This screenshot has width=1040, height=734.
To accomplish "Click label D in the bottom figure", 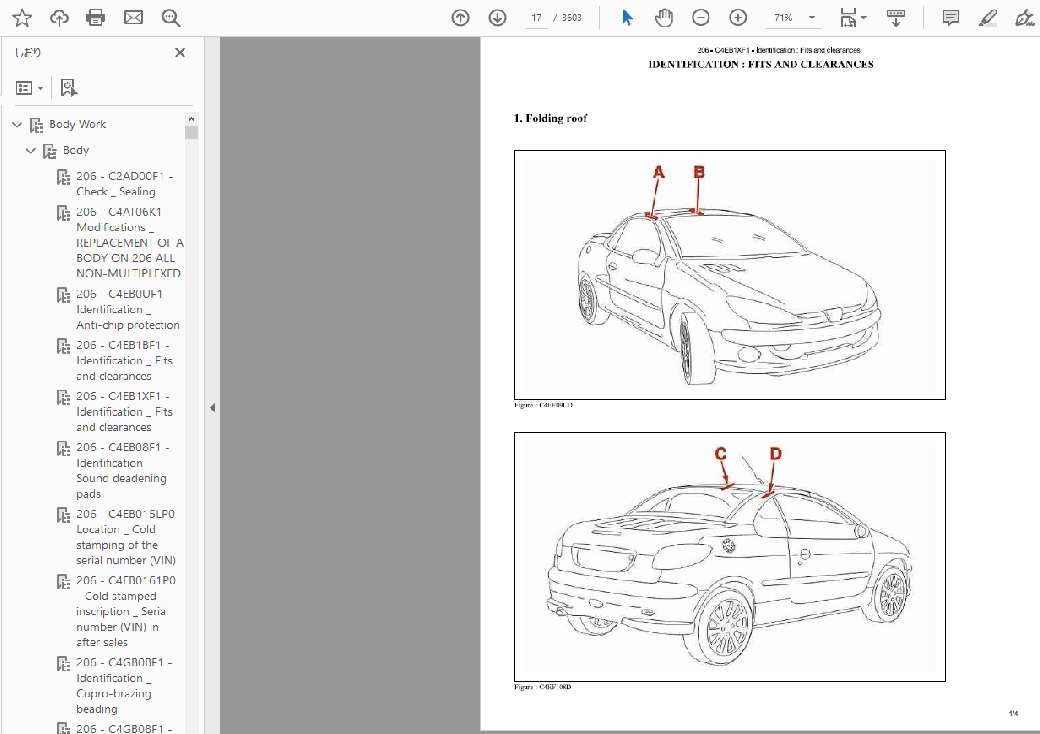I will [x=775, y=454].
